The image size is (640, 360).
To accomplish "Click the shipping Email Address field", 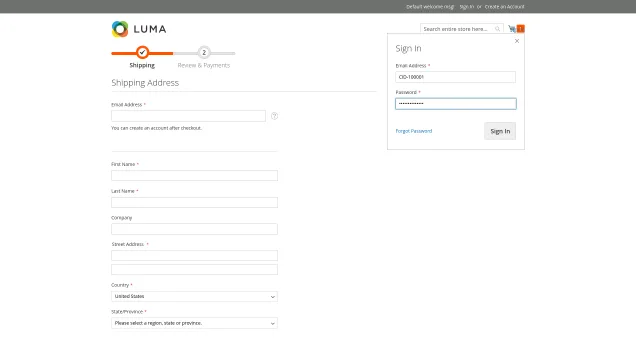I will (x=189, y=116).
